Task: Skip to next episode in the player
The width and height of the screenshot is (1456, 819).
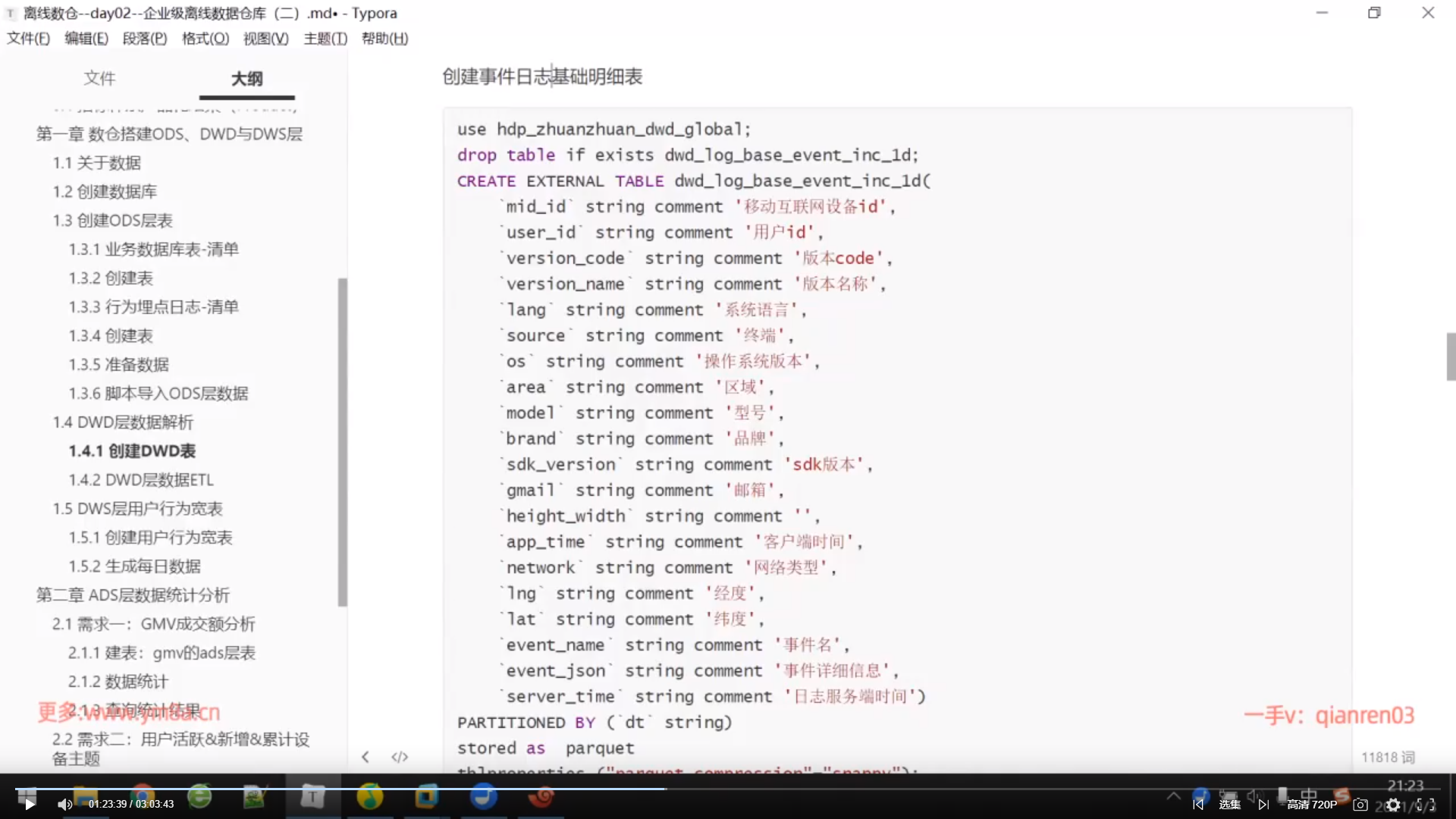Action: tap(1263, 805)
